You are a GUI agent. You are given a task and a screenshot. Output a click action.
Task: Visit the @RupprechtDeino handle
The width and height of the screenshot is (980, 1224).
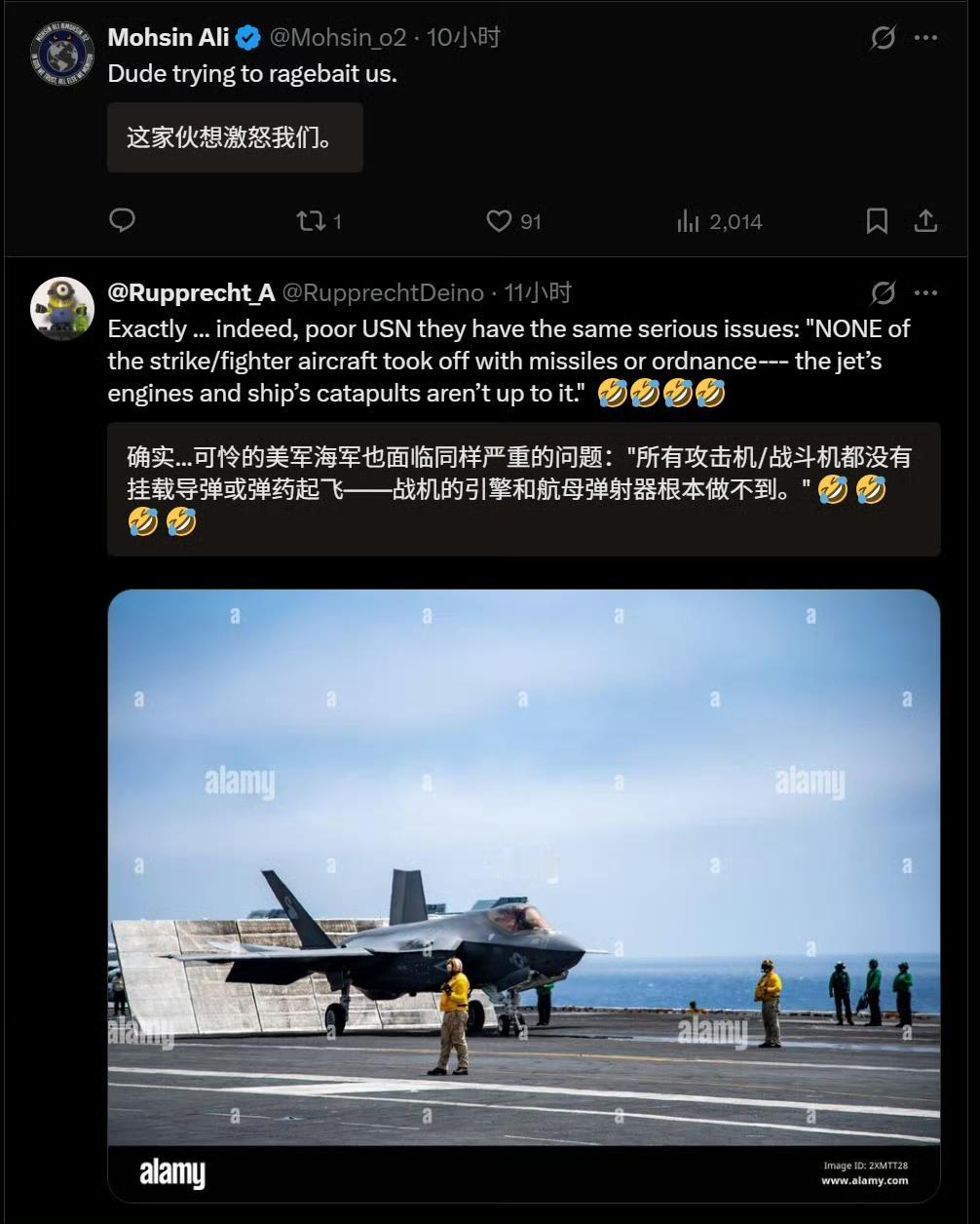(x=383, y=292)
